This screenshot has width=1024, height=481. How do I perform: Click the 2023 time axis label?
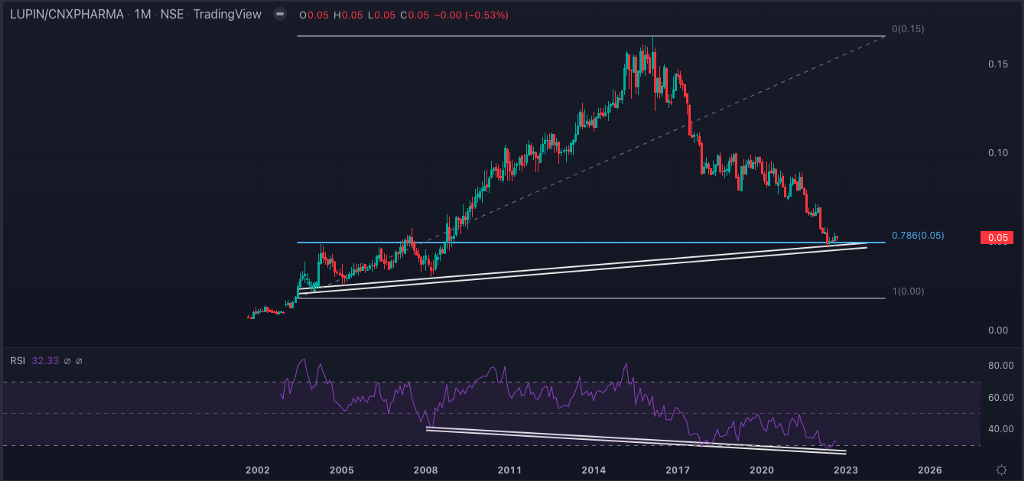[846, 470]
